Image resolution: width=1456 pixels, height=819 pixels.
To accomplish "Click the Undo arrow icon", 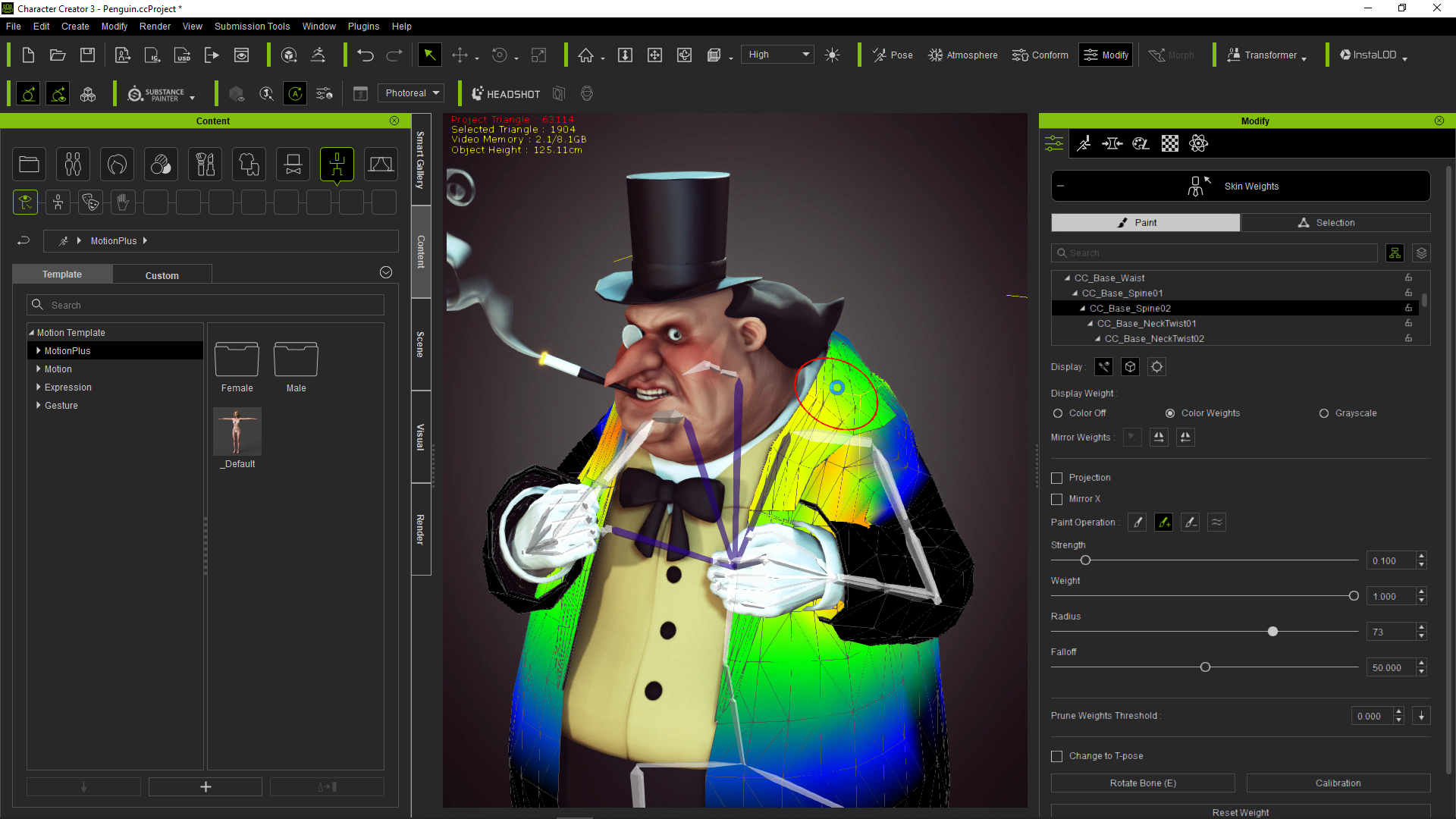I will pyautogui.click(x=366, y=55).
